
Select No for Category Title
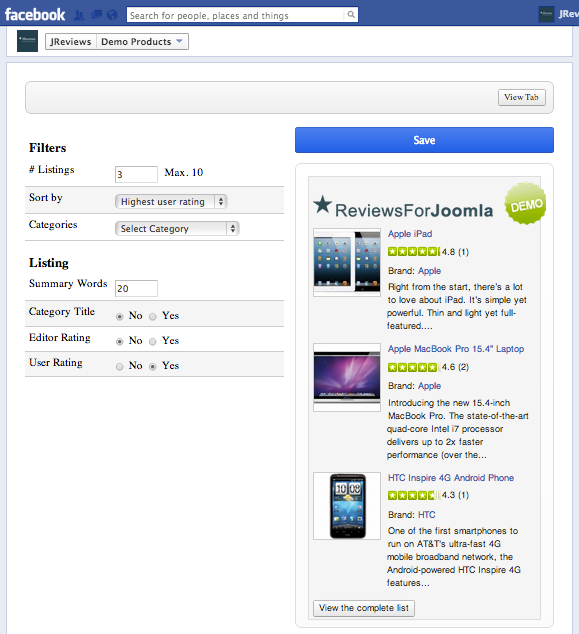[120, 317]
